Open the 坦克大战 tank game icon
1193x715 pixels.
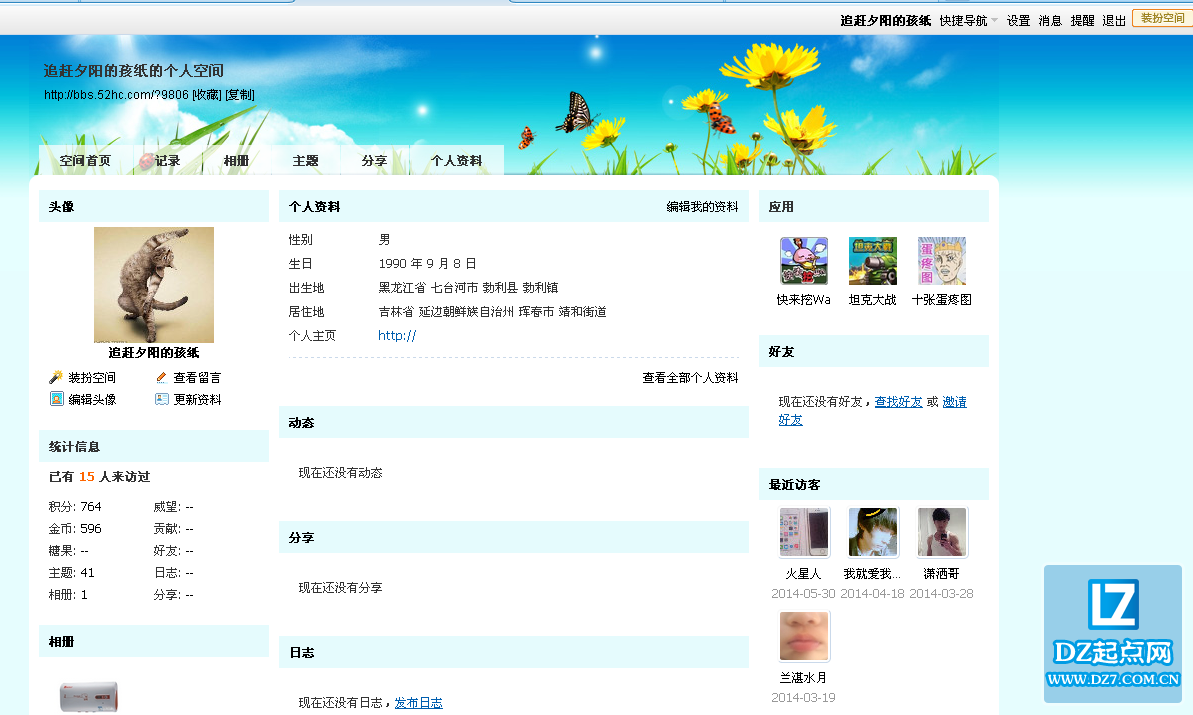[872, 261]
